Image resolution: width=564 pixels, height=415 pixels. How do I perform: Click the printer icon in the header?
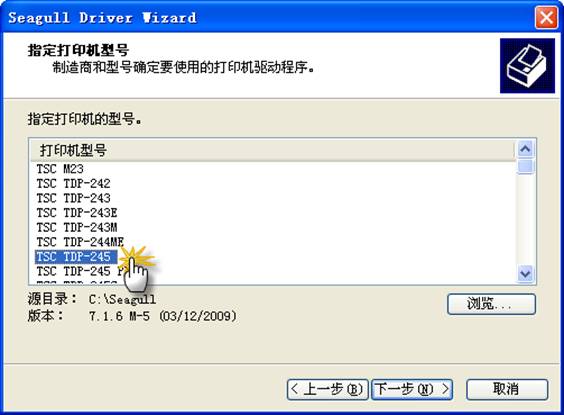(527, 65)
